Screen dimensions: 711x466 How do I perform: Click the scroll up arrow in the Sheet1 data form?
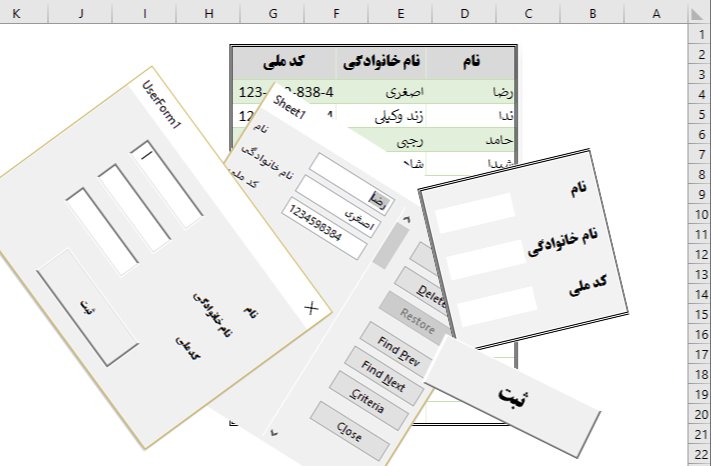406,219
